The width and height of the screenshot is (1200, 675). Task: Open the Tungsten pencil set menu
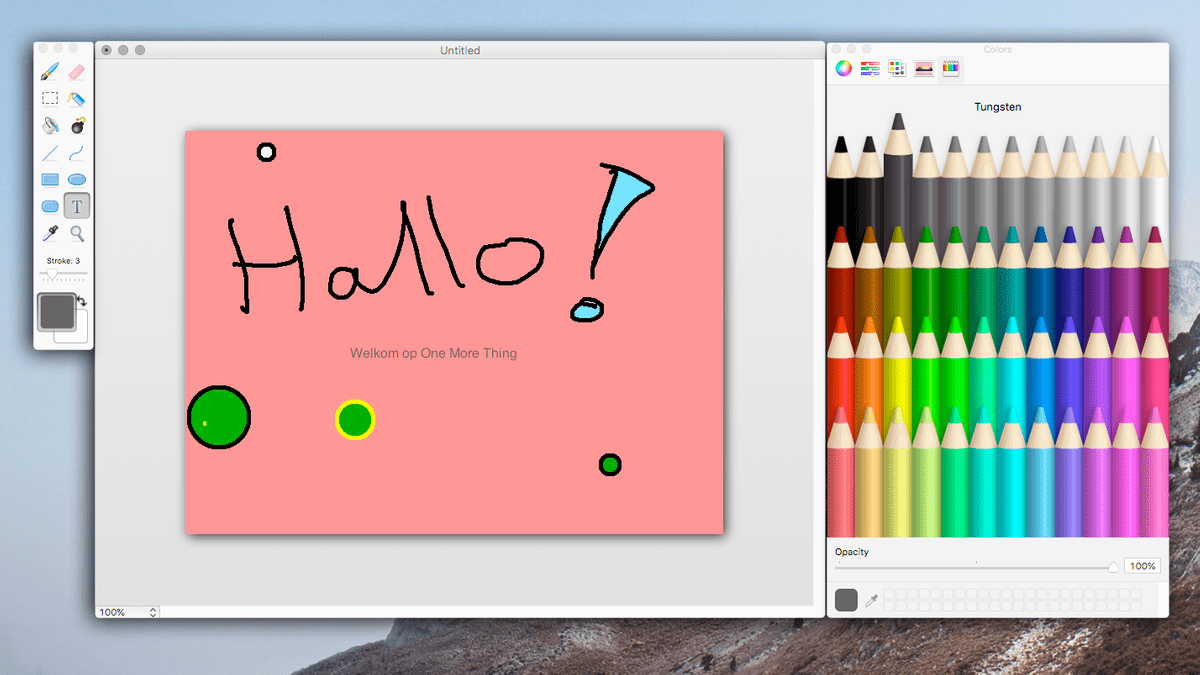pyautogui.click(x=997, y=106)
